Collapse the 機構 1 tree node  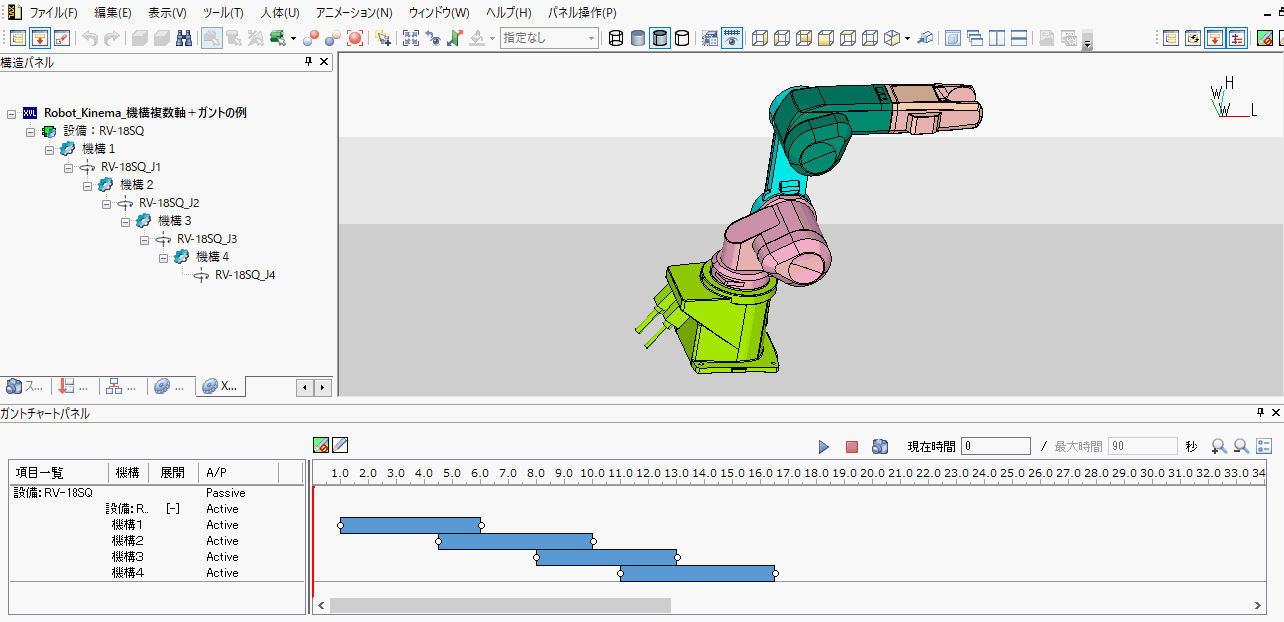[x=50, y=149]
